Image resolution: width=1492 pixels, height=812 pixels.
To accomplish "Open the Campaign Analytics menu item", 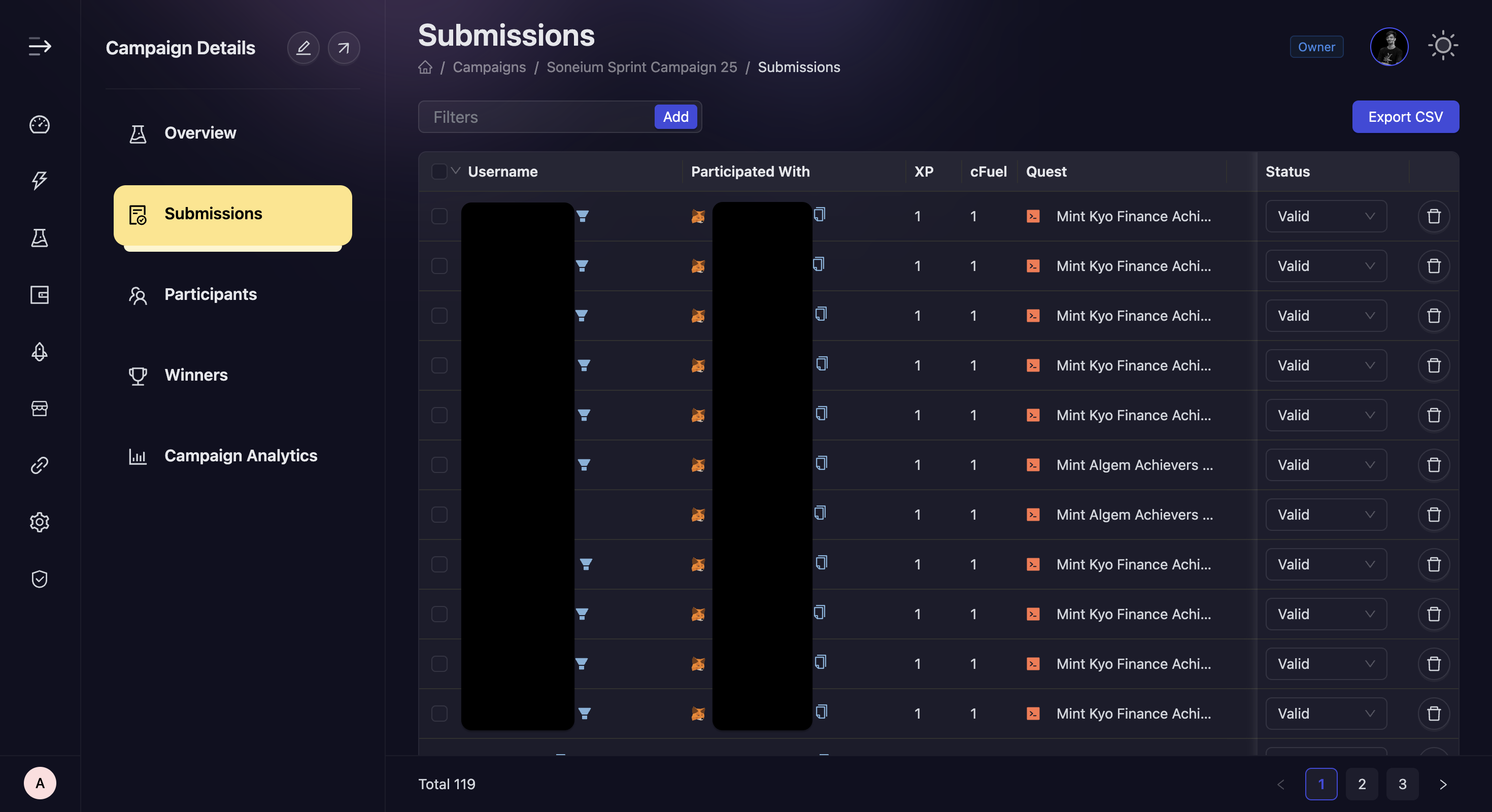I will point(241,456).
